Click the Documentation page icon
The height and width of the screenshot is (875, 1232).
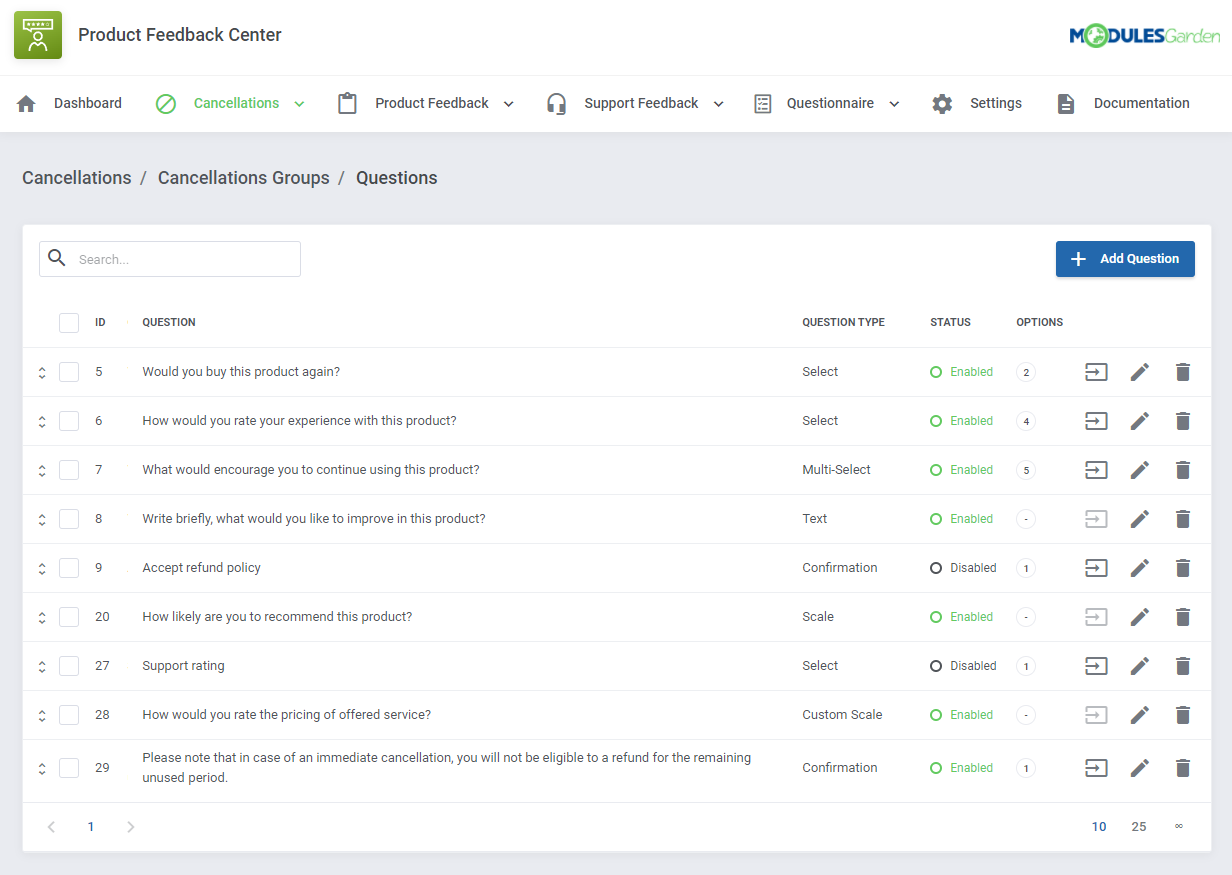tap(1065, 102)
